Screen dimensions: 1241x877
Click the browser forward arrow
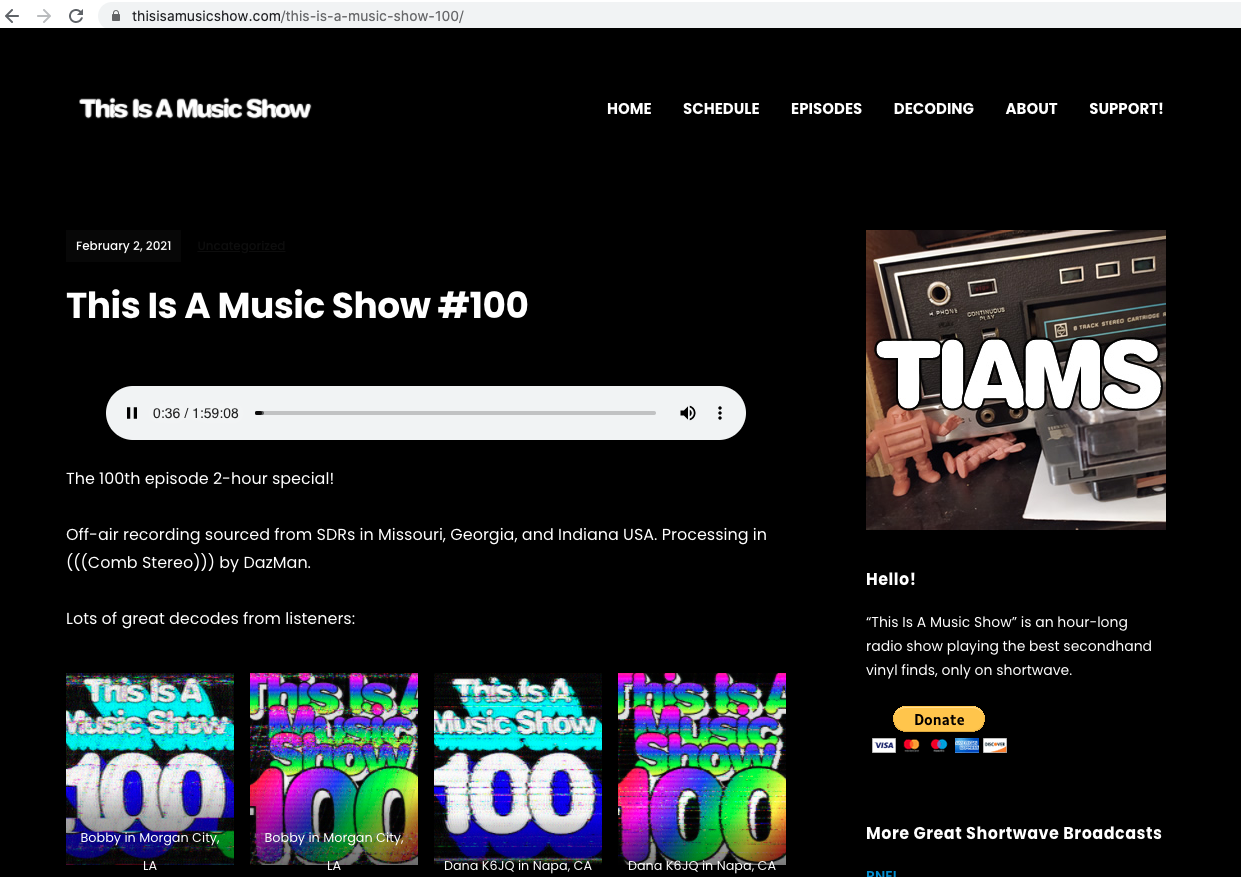(x=44, y=16)
